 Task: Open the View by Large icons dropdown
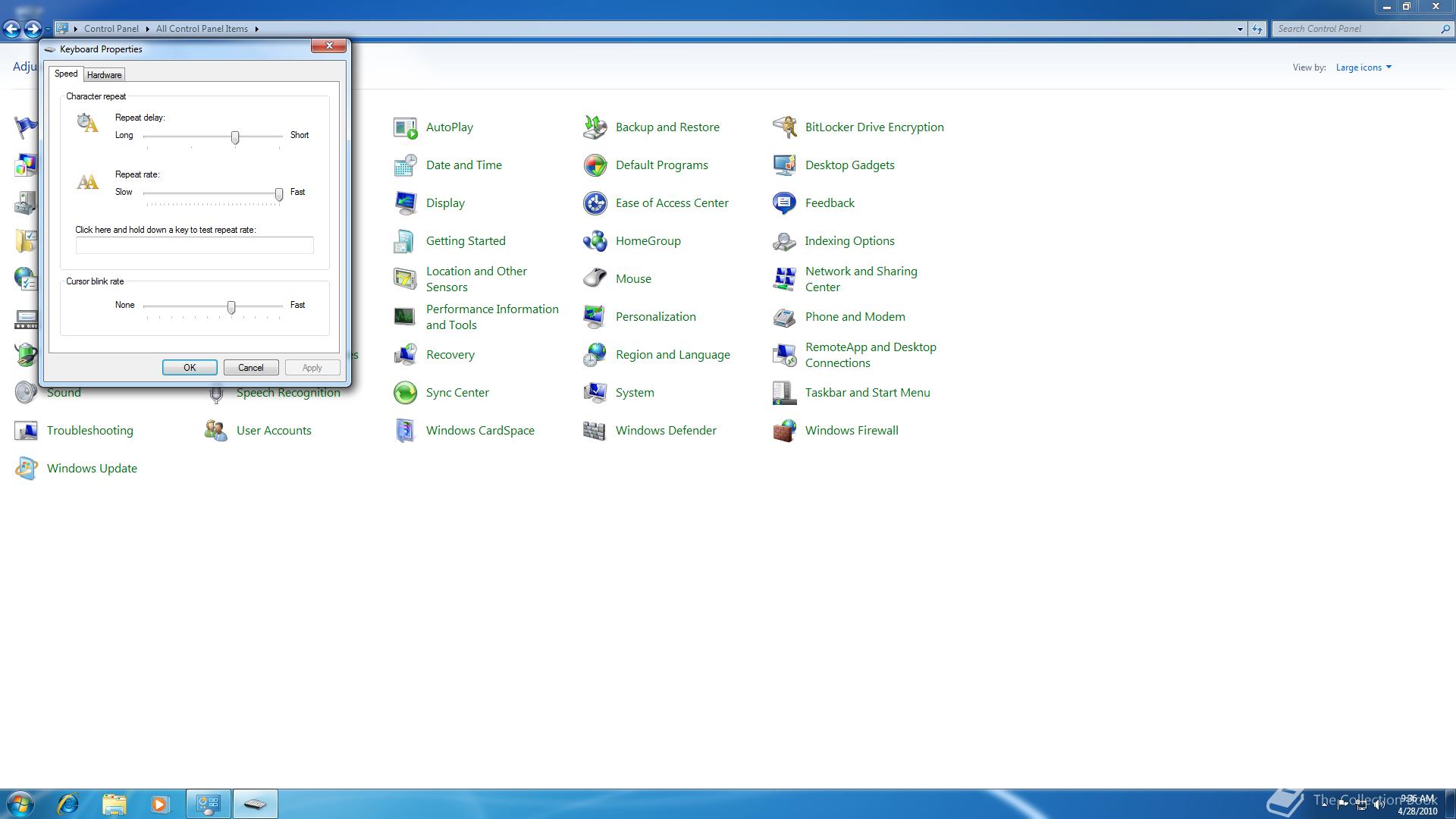(x=1363, y=67)
